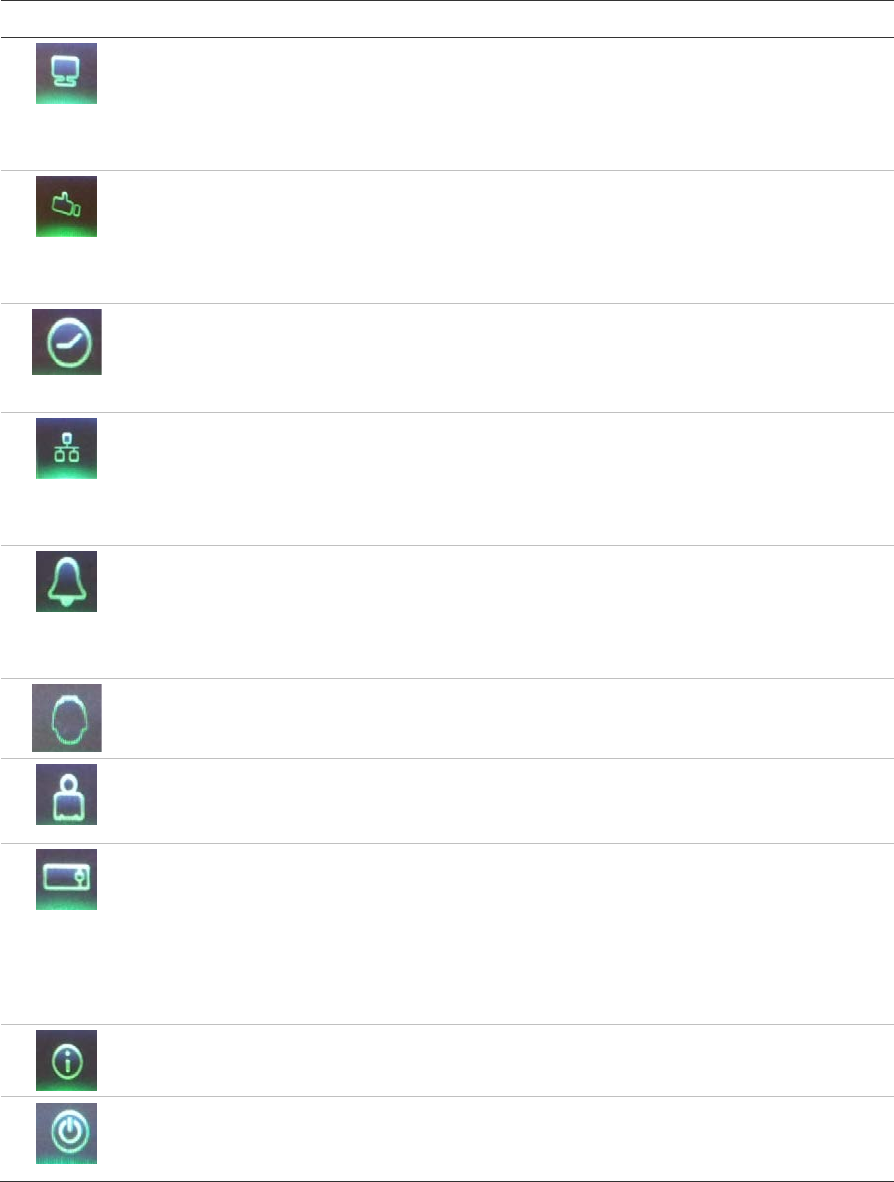Select the PTZ dome camera icon
The height and width of the screenshot is (1182, 894).
(66, 718)
